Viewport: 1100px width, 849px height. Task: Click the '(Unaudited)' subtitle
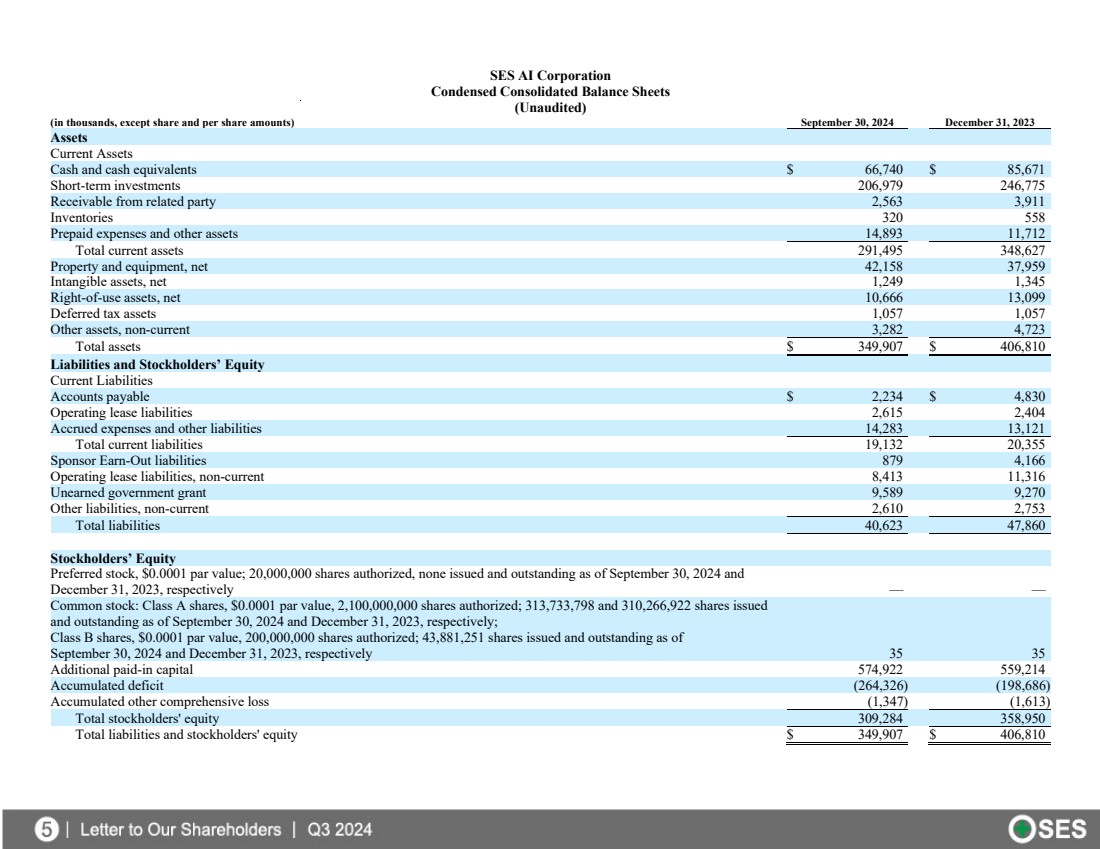[x=550, y=107]
